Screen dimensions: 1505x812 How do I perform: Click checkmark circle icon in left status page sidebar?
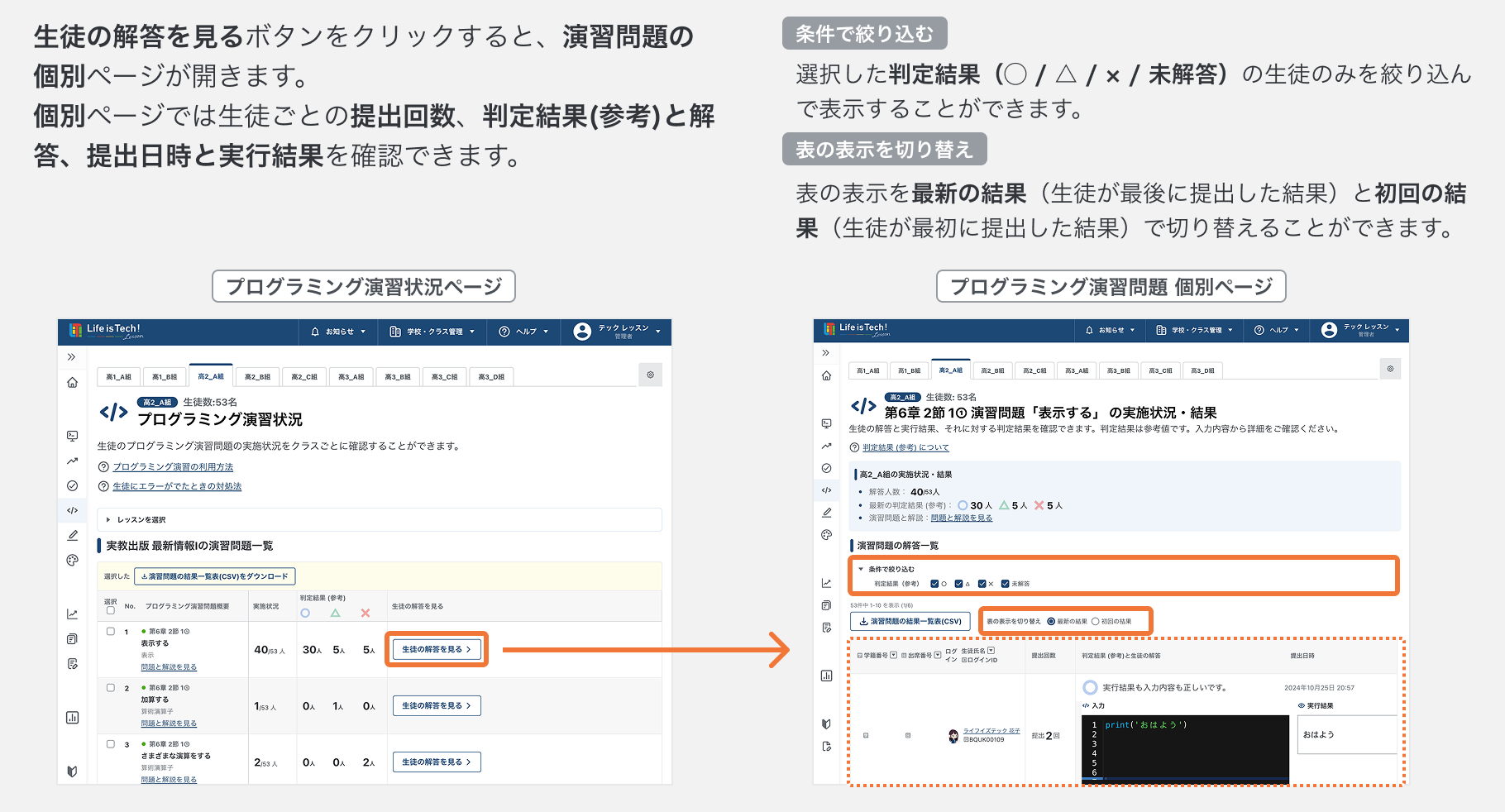pos(72,485)
